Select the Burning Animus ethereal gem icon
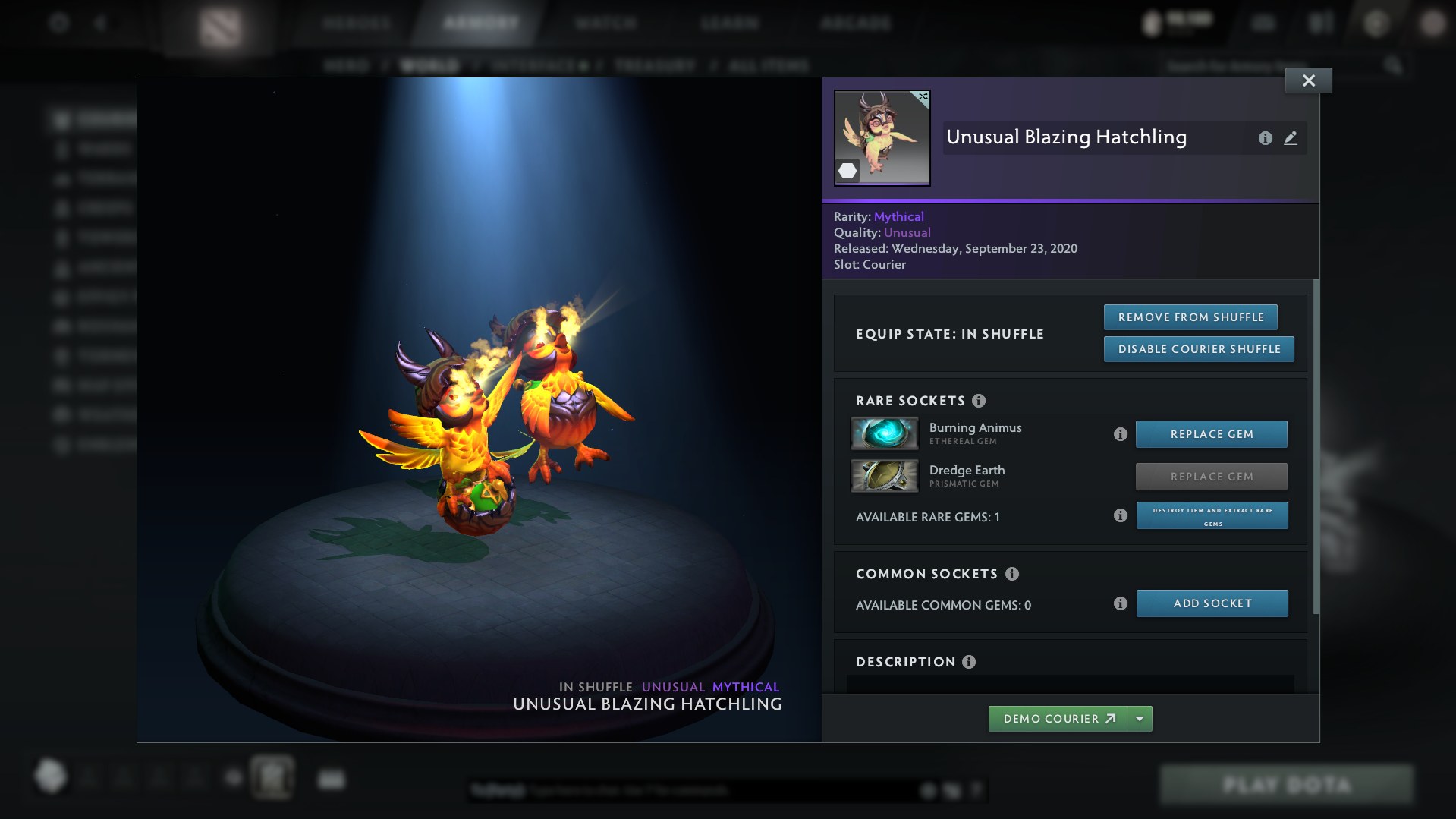1456x819 pixels. [x=885, y=433]
